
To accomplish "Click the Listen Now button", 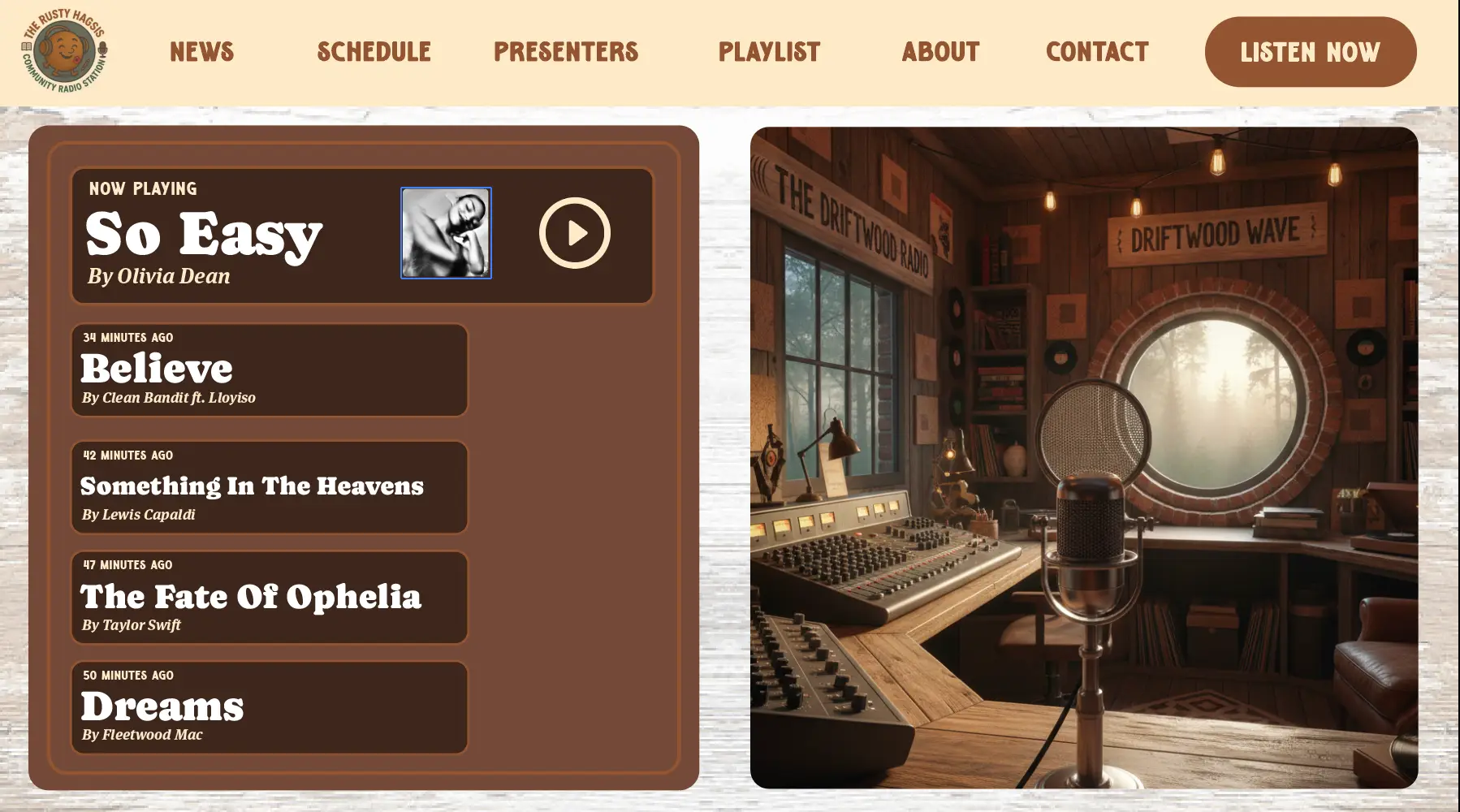I will click(1311, 52).
